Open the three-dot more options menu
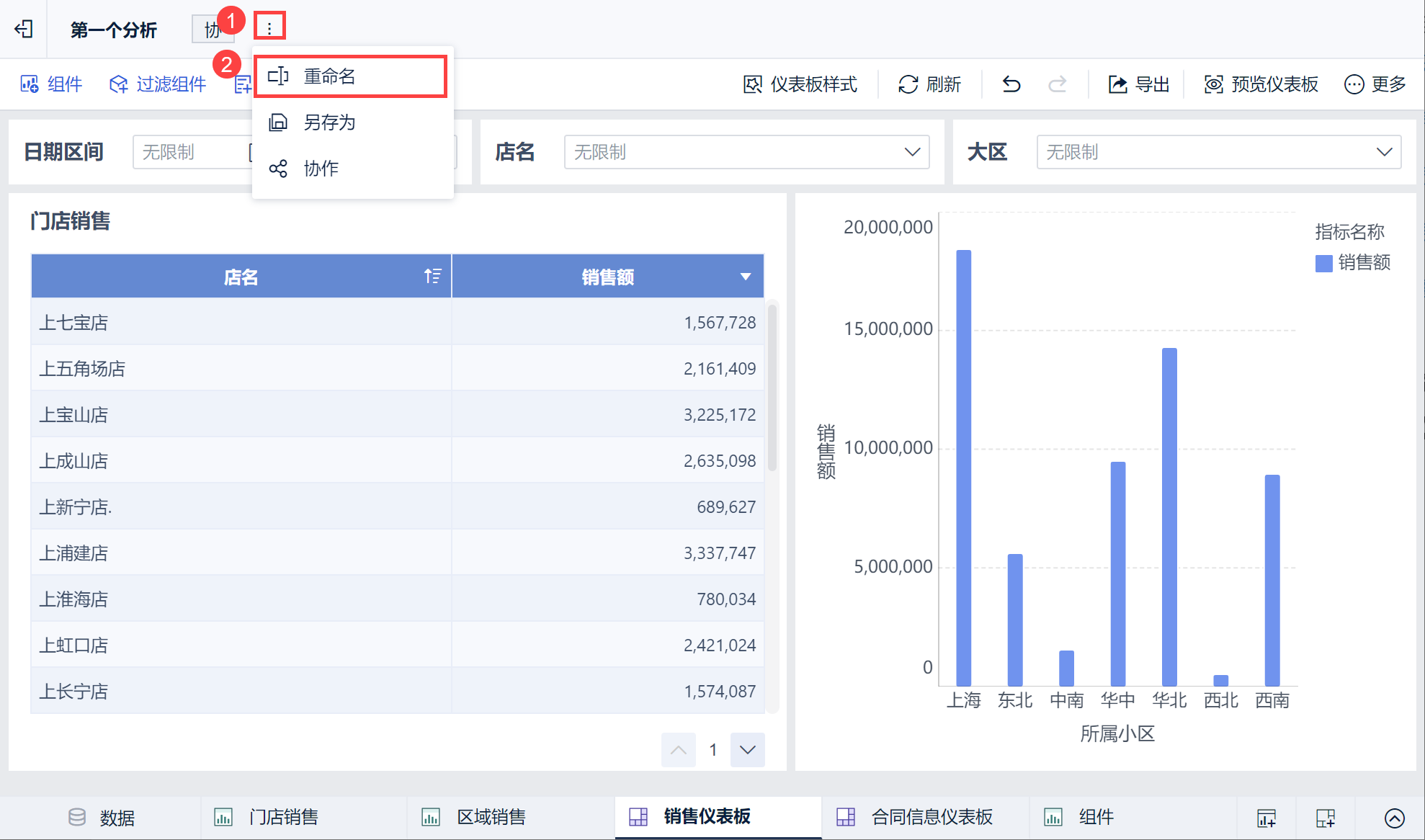 click(x=269, y=28)
